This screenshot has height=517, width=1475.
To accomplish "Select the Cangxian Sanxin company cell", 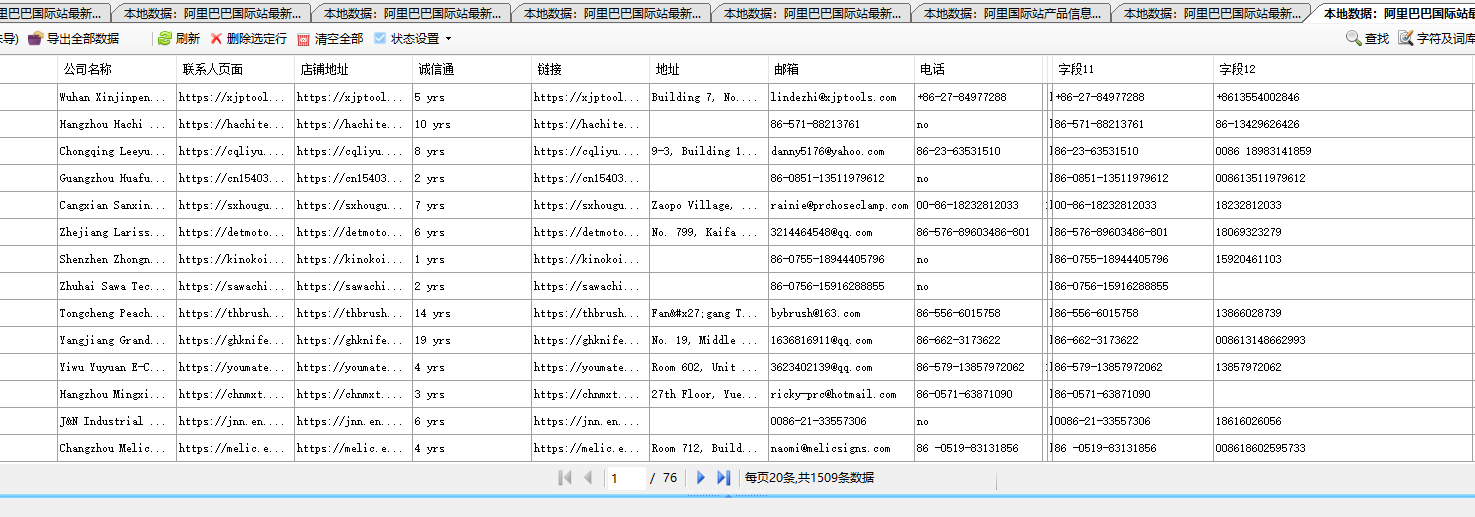I will click(117, 206).
